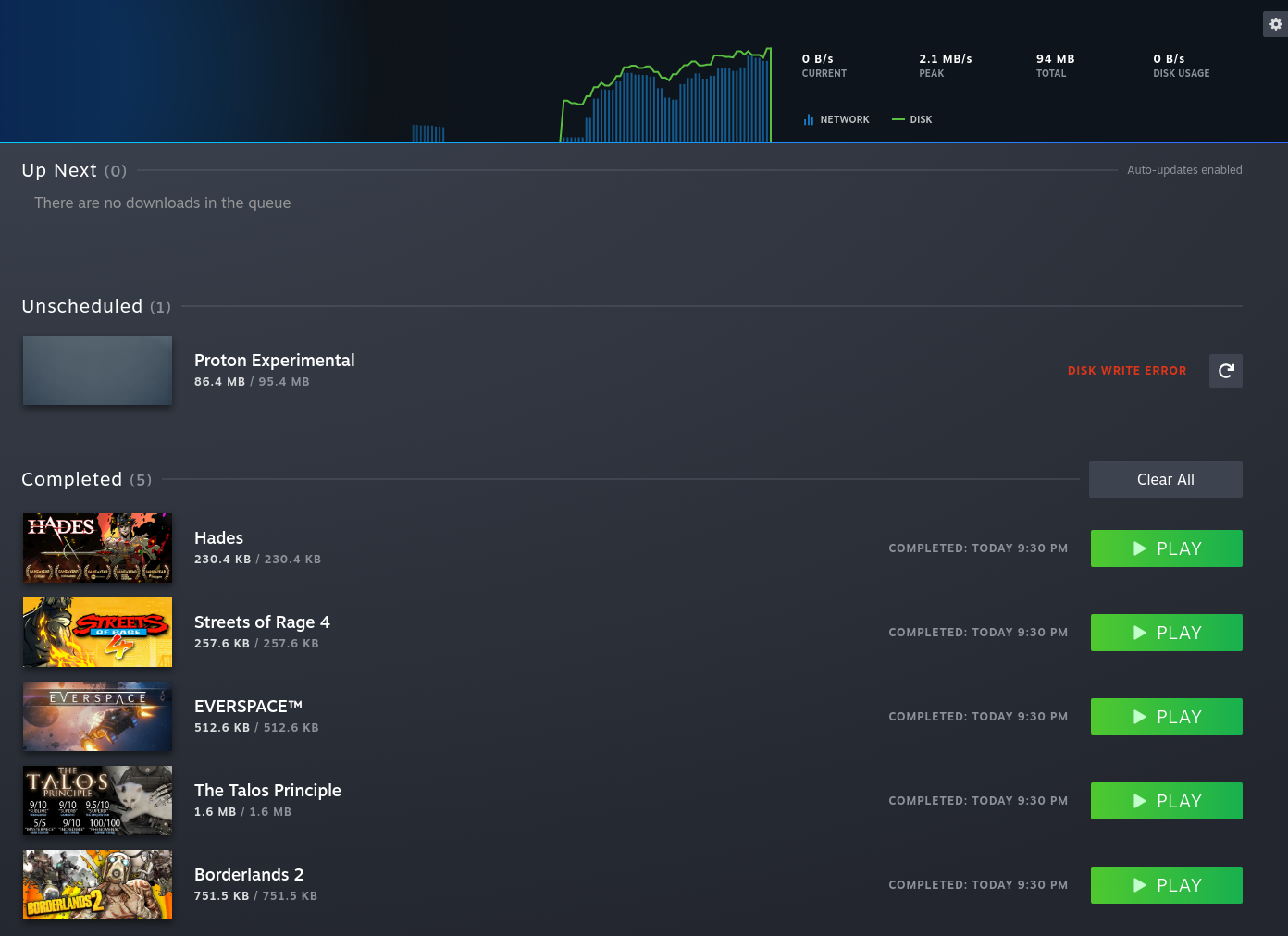Start Borderlands 2 with Play button
The width and height of the screenshot is (1288, 936).
point(1167,885)
